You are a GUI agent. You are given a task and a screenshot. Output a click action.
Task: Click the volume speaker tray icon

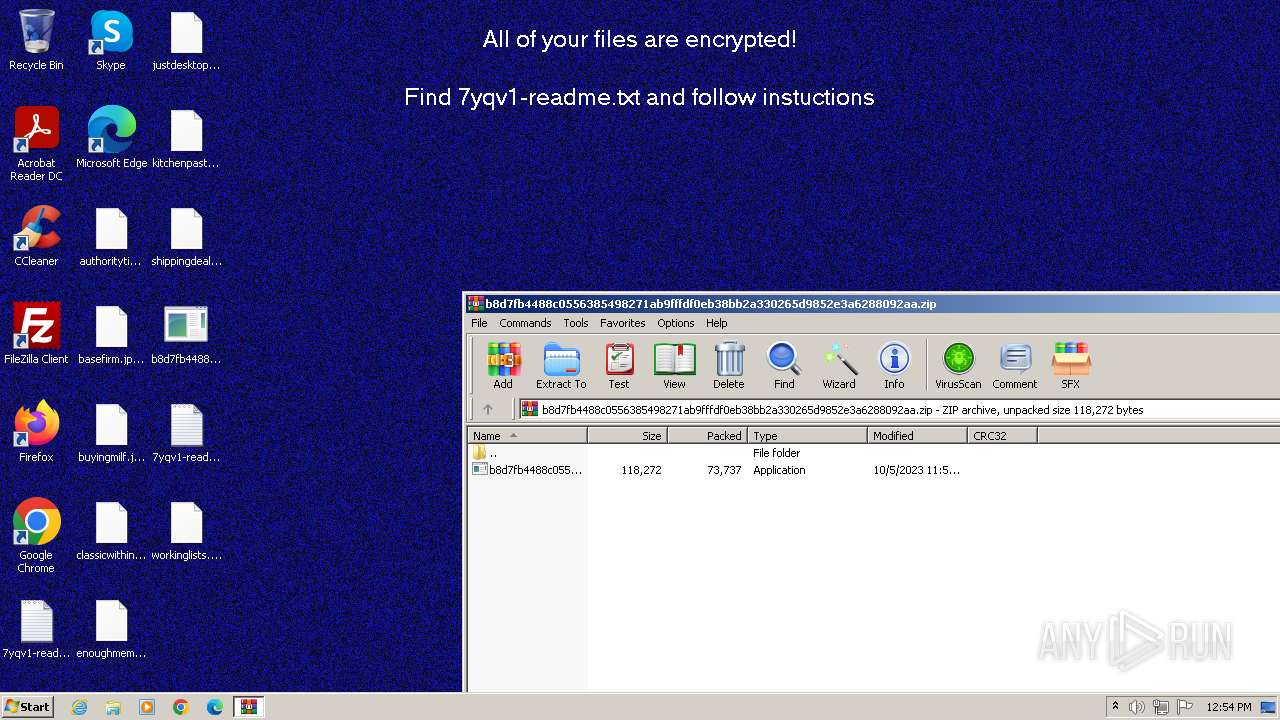[x=1137, y=707]
